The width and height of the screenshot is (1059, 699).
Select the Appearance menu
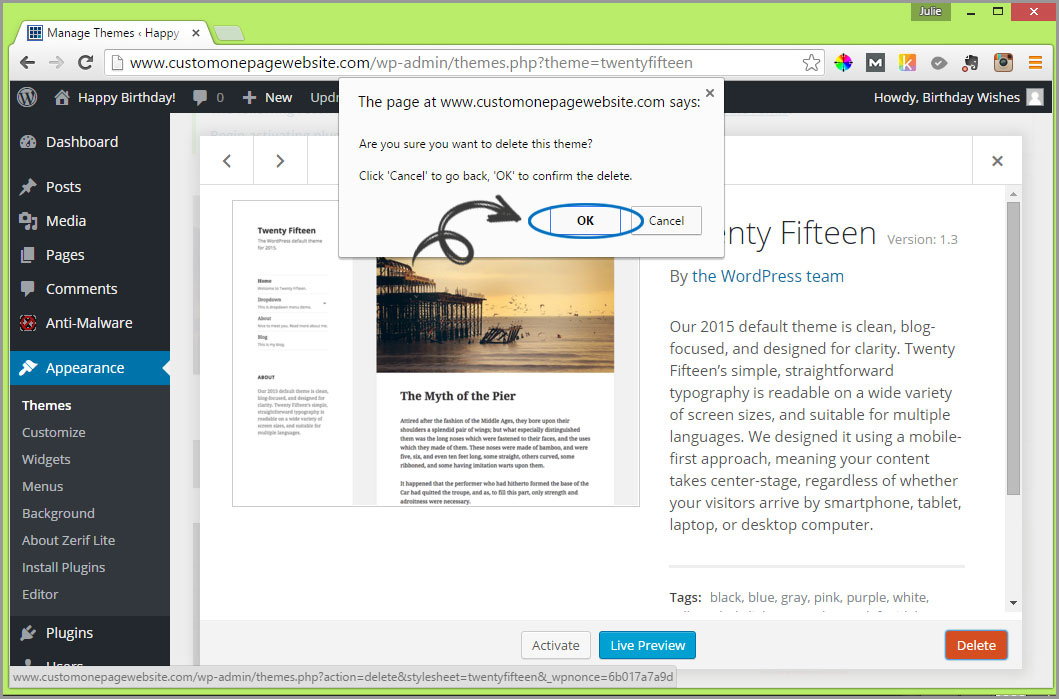coord(90,368)
